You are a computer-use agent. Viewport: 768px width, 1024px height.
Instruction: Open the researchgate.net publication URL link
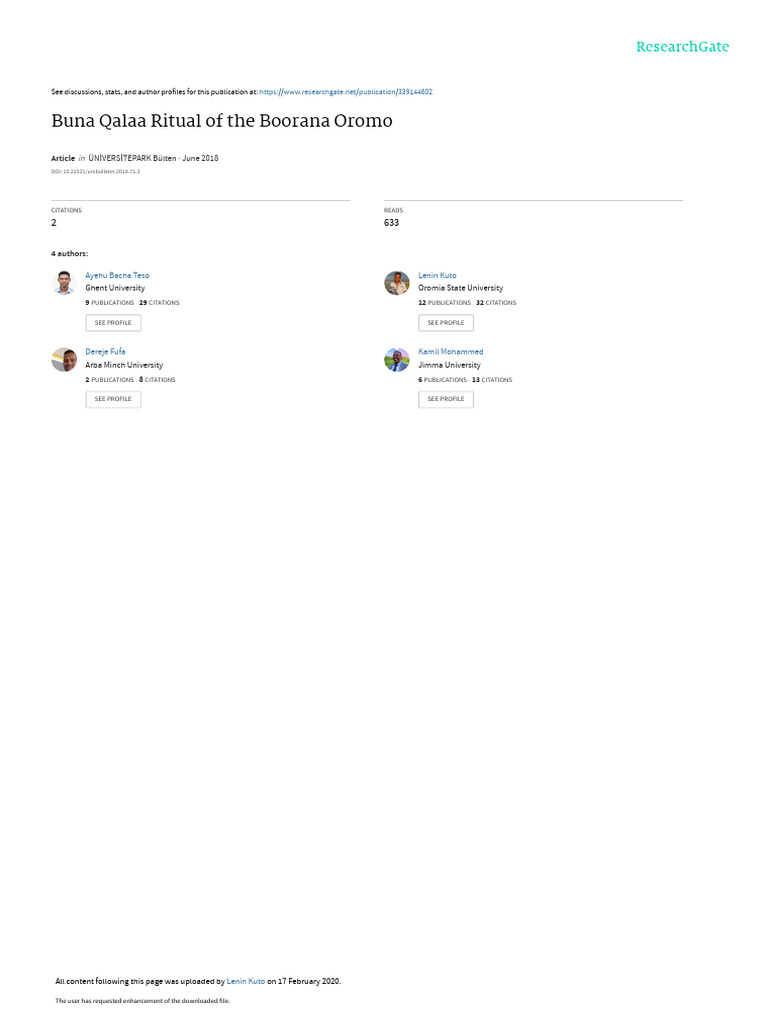(x=345, y=92)
